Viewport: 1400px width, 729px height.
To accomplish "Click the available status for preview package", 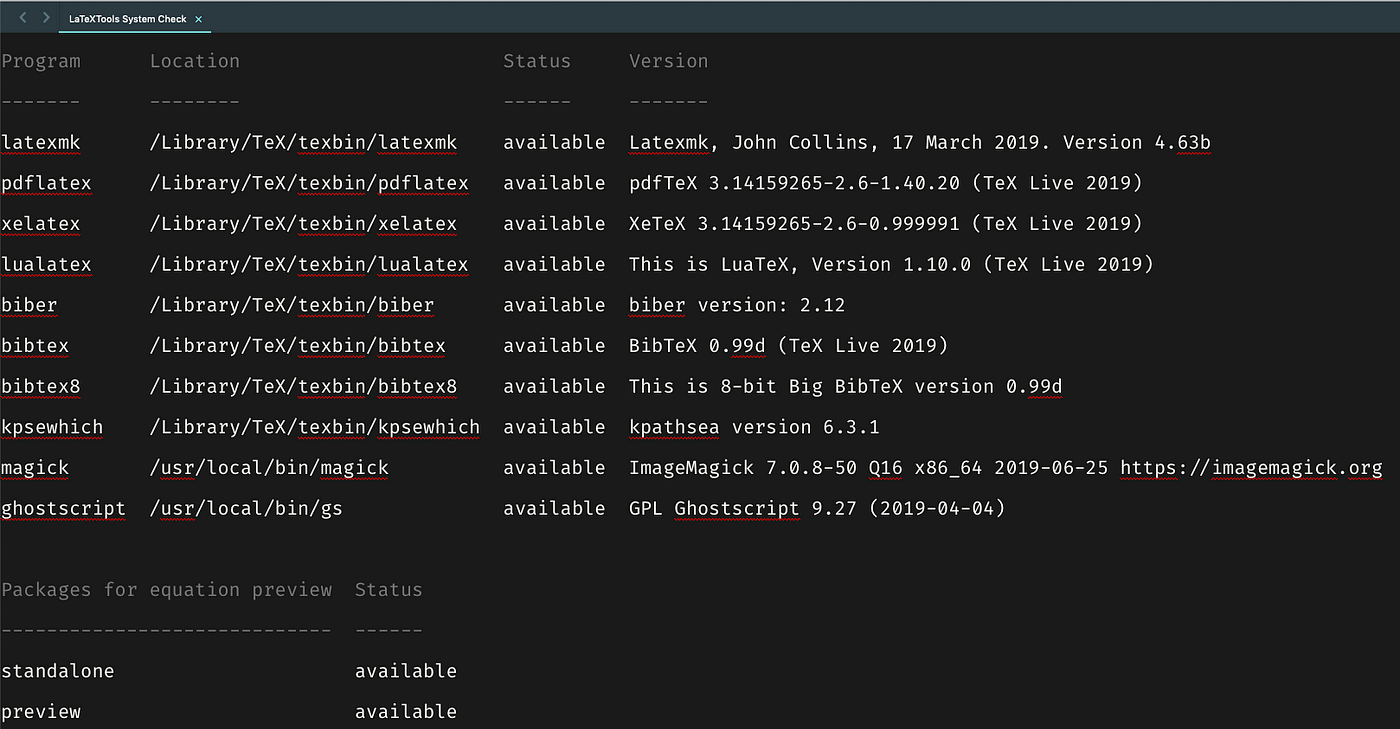I will 406,712.
